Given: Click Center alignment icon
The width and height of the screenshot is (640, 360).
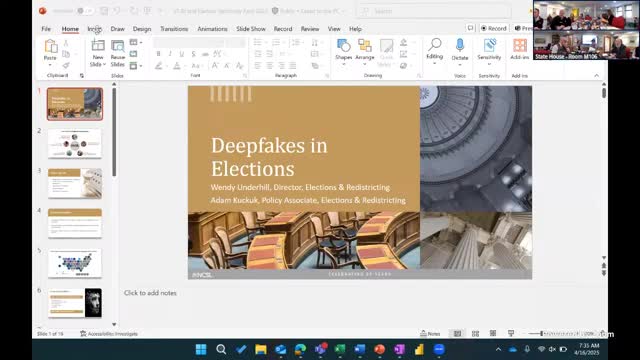Looking at the screenshot, I should pos(270,65).
